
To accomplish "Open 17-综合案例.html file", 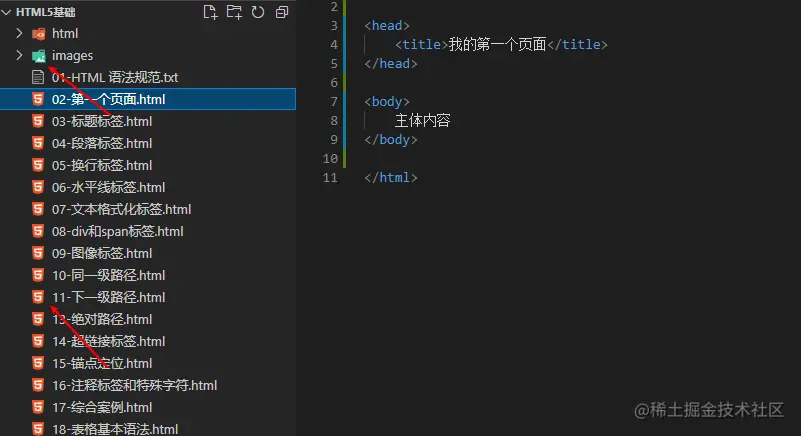I will tap(102, 407).
